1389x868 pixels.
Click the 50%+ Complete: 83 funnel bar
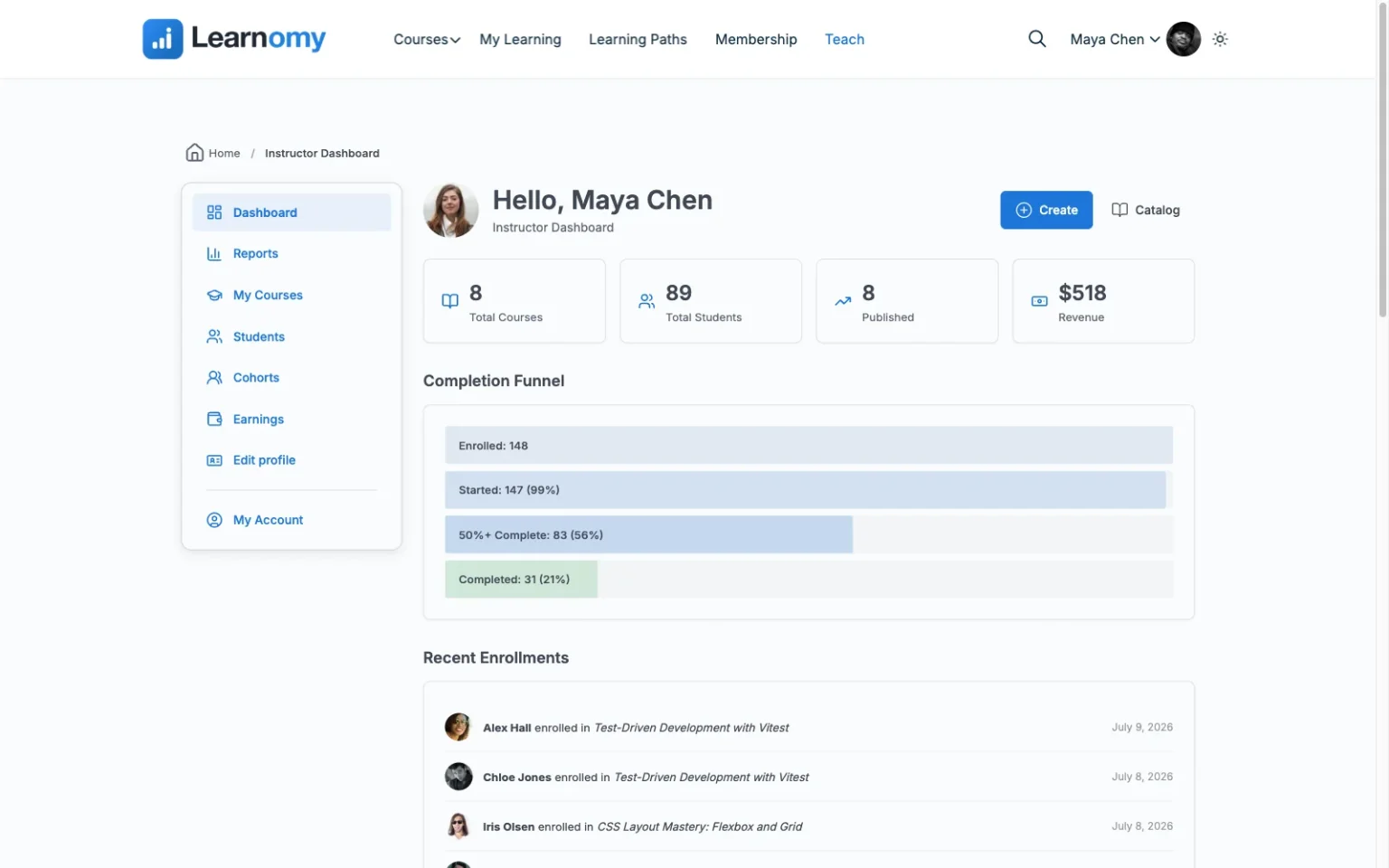[x=648, y=534]
